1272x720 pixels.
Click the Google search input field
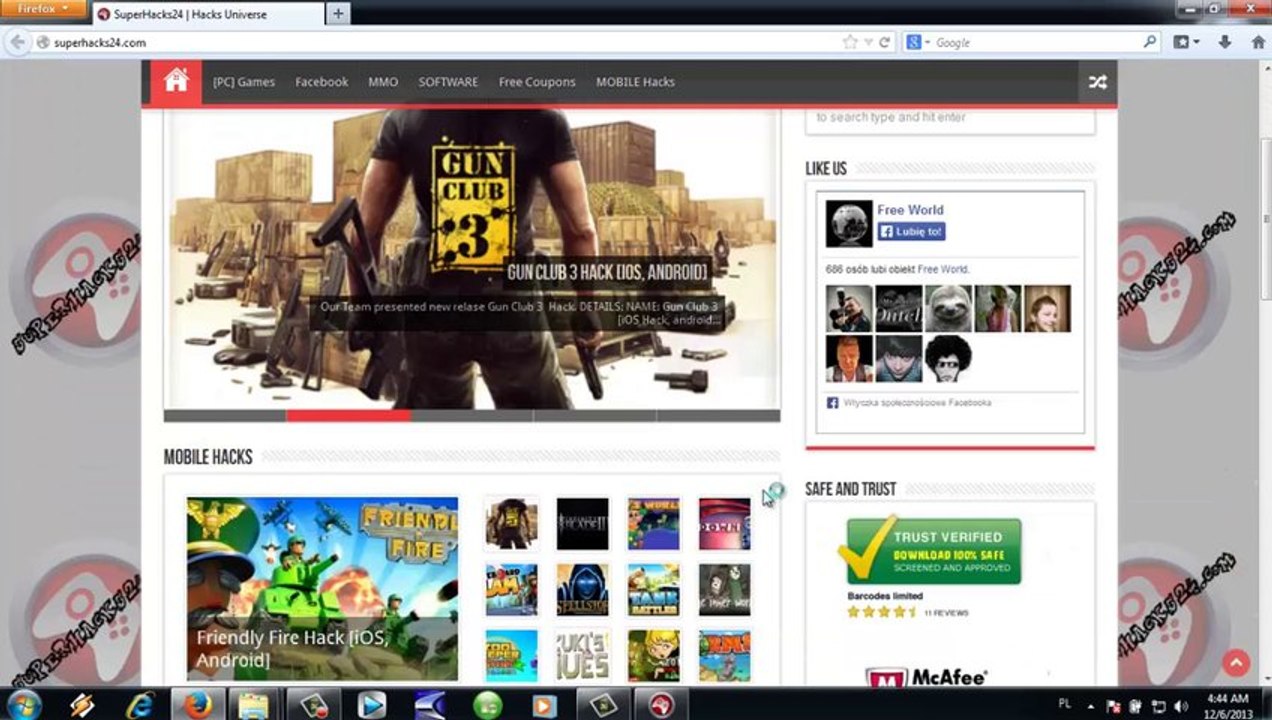tap(1037, 42)
